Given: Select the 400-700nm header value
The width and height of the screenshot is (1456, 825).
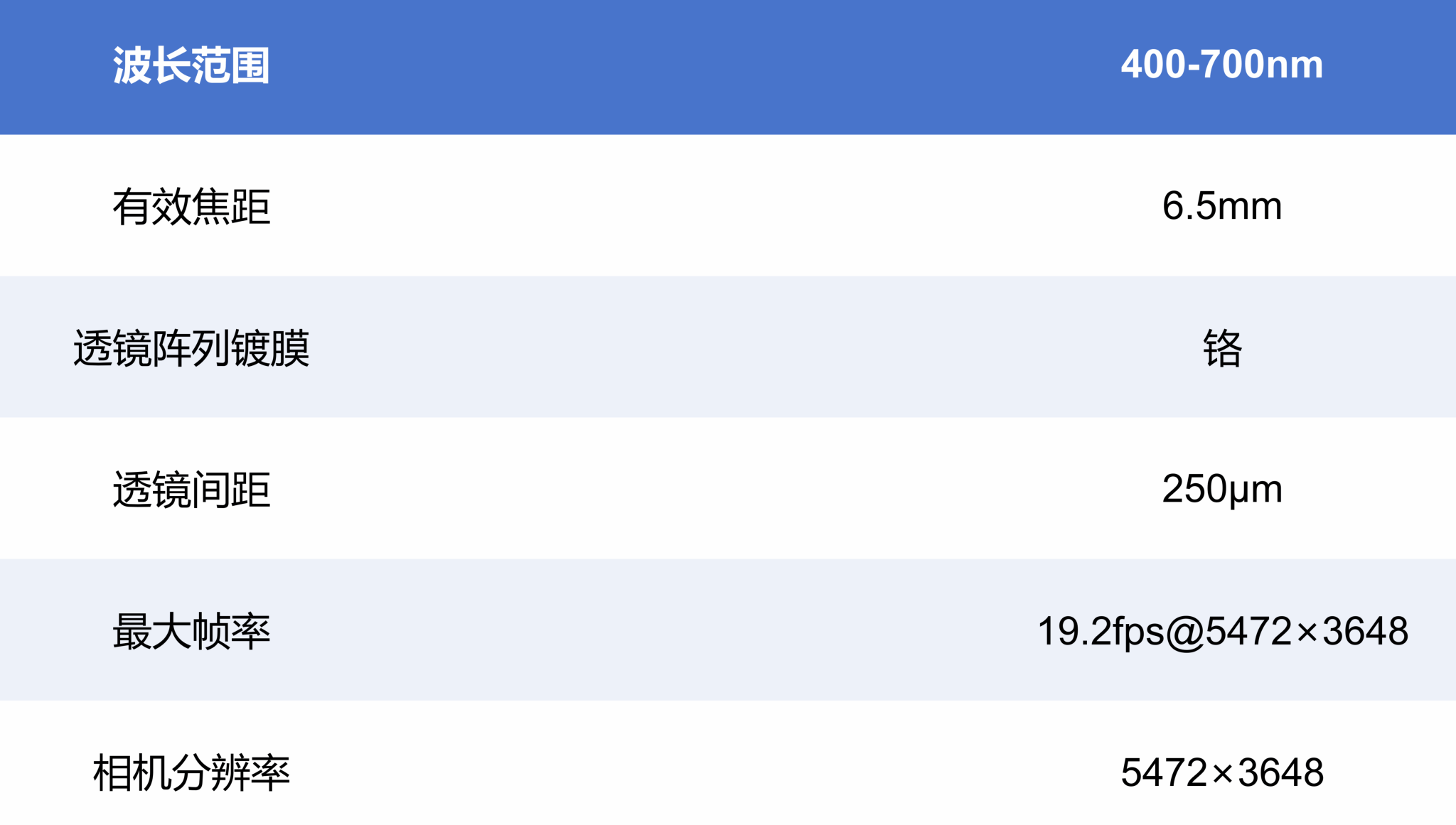Looking at the screenshot, I should [x=1221, y=65].
